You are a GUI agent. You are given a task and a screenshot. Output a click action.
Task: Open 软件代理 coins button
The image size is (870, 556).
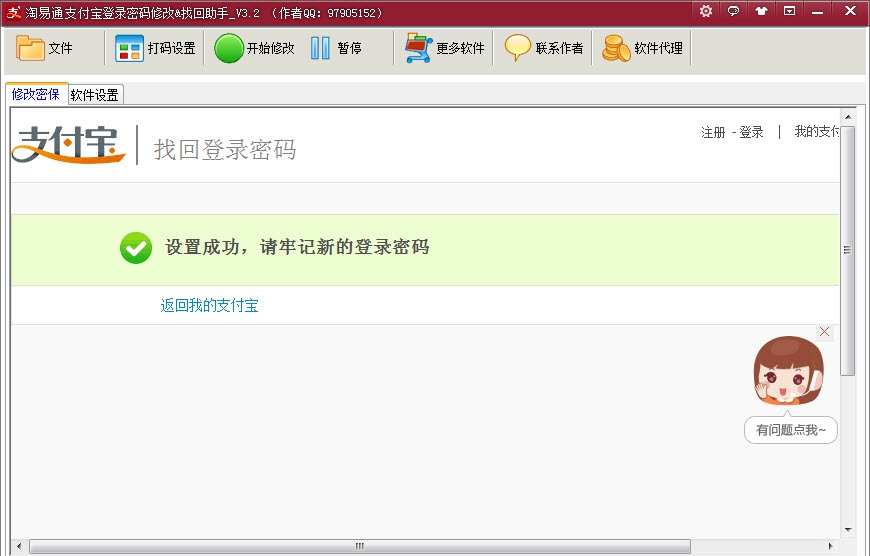643,48
